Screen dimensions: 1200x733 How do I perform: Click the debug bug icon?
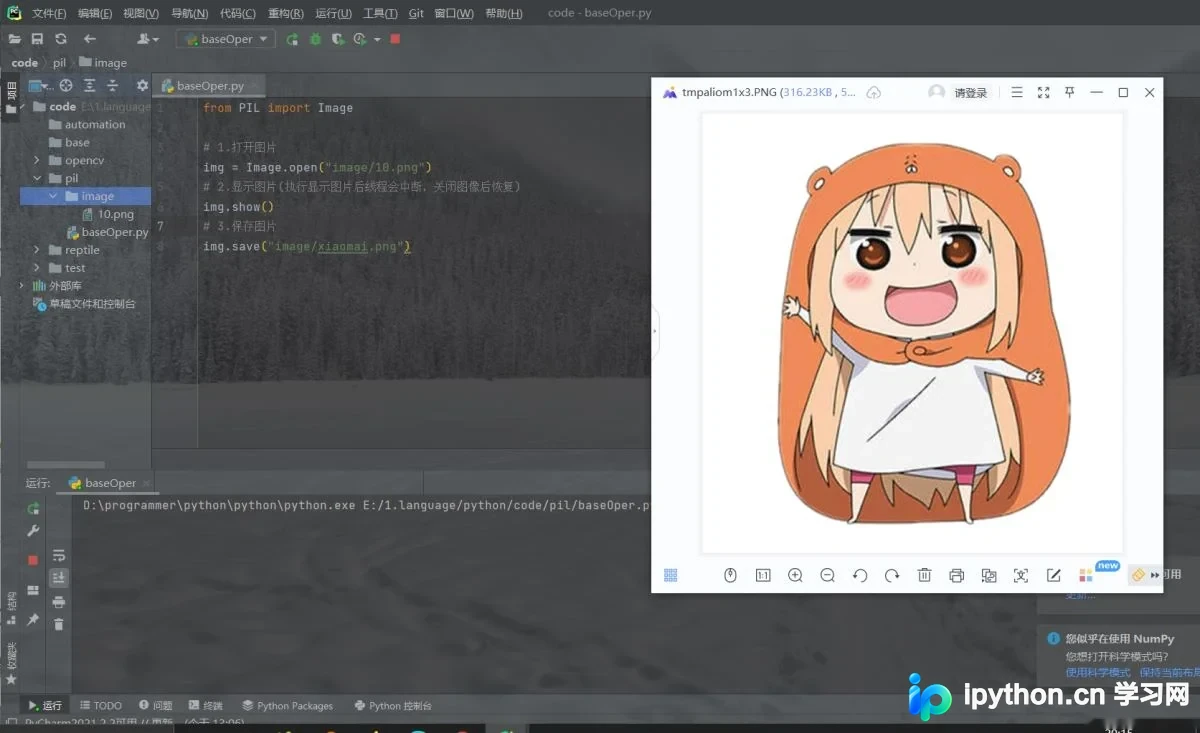[x=315, y=39]
